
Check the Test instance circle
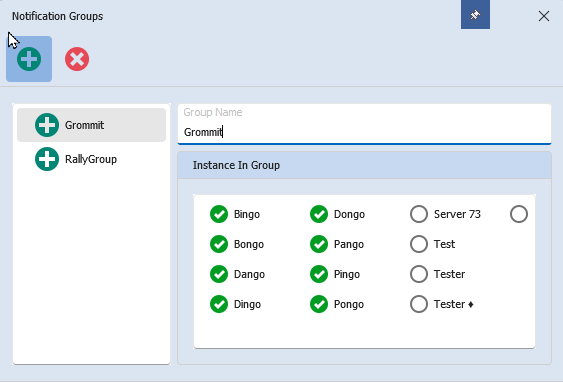pyautogui.click(x=419, y=244)
